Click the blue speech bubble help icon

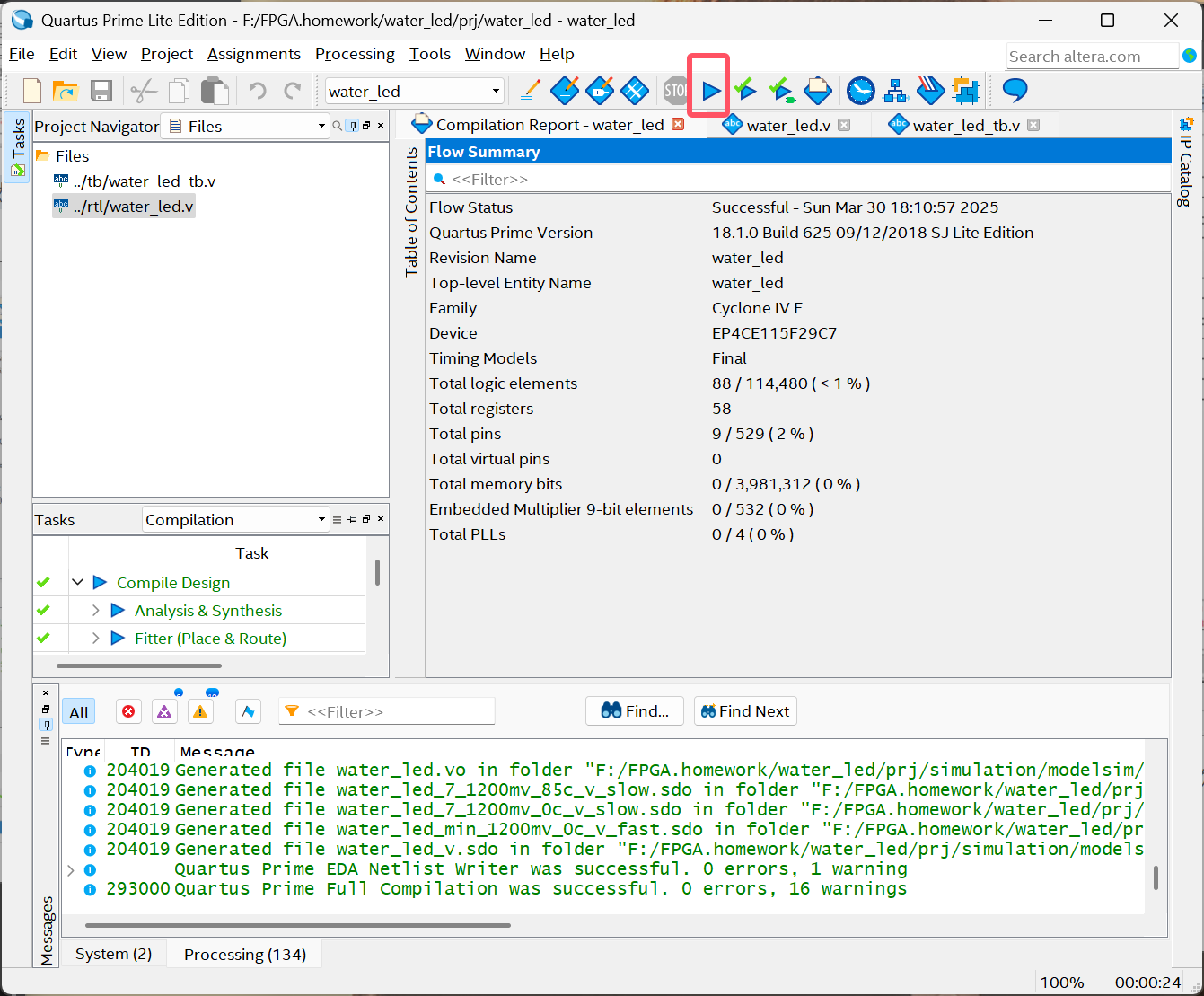1015,89
